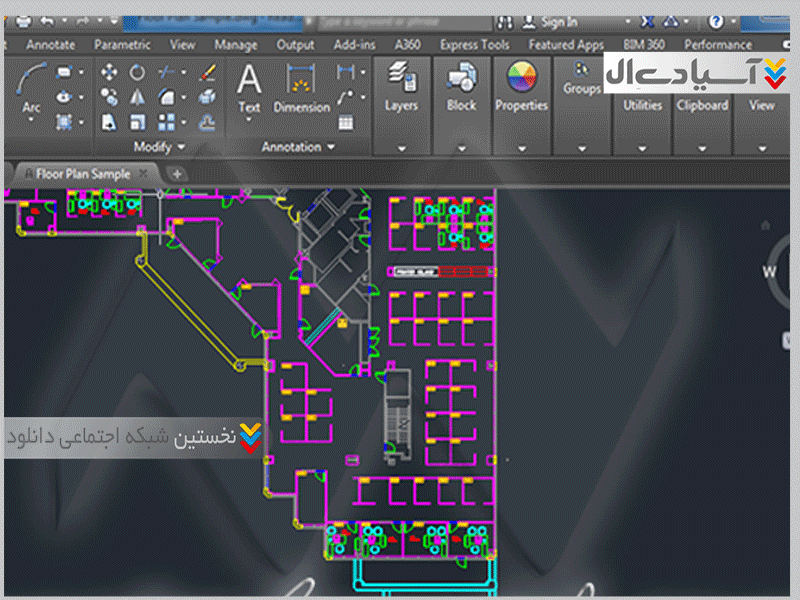Click the Move tool in Modify panel
The width and height of the screenshot is (800, 600).
coord(109,72)
